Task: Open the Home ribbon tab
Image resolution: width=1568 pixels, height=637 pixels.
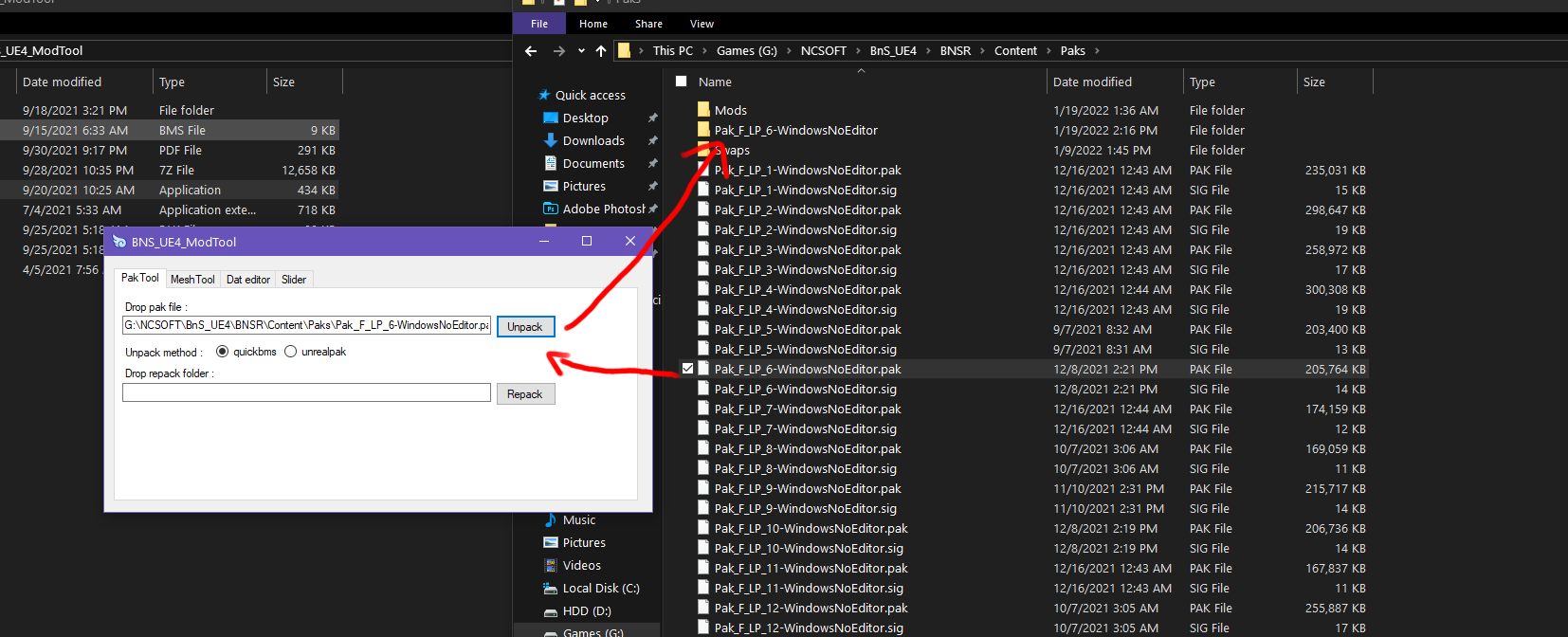Action: click(593, 24)
